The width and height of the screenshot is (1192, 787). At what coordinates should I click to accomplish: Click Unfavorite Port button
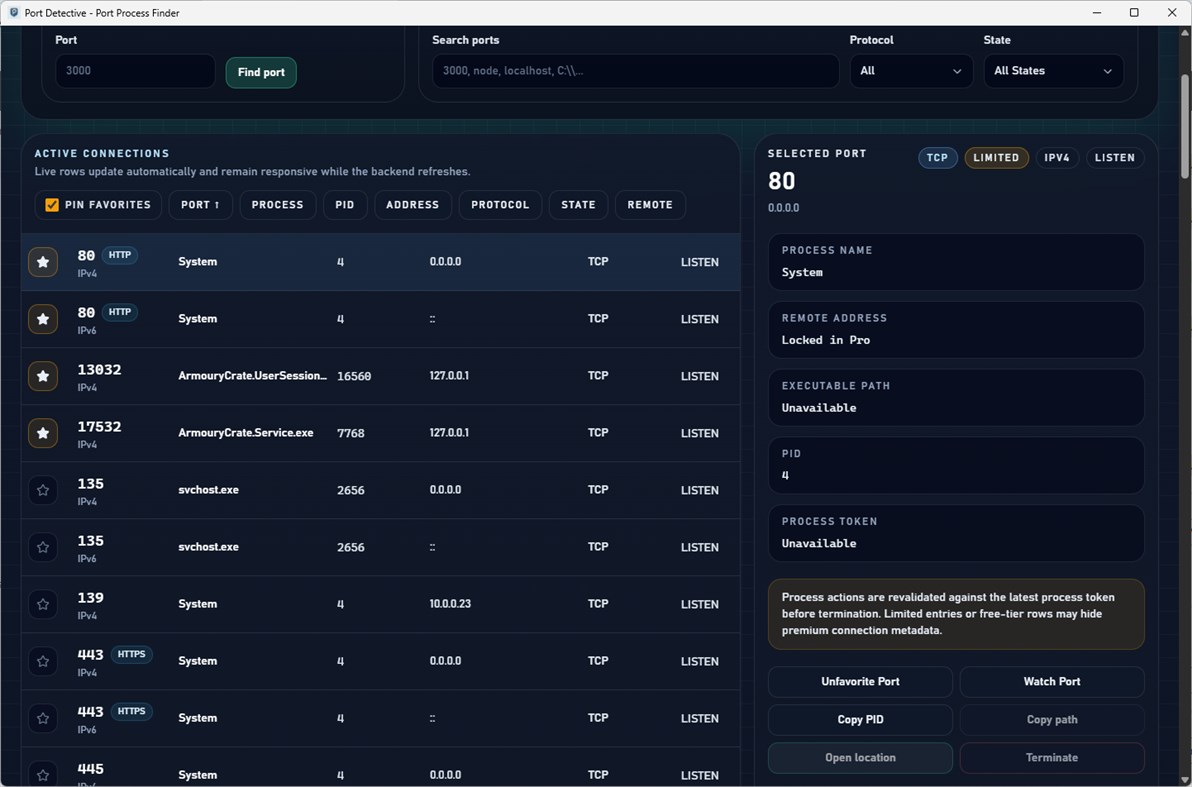pos(860,681)
